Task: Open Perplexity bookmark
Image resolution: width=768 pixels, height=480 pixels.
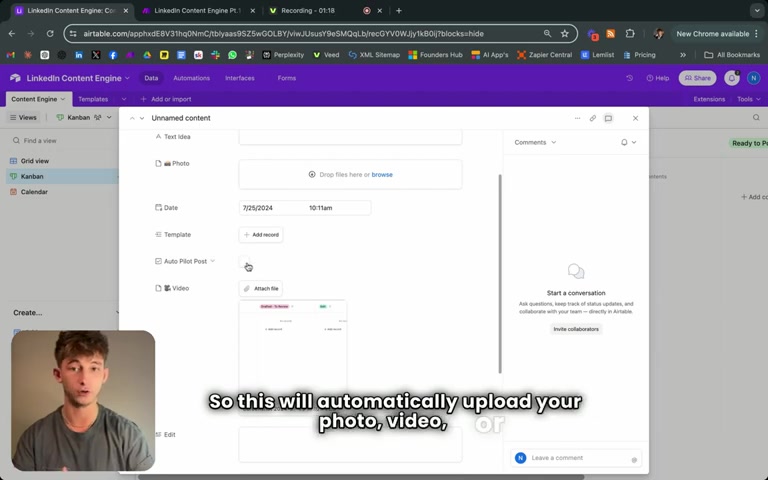Action: click(x=283, y=55)
